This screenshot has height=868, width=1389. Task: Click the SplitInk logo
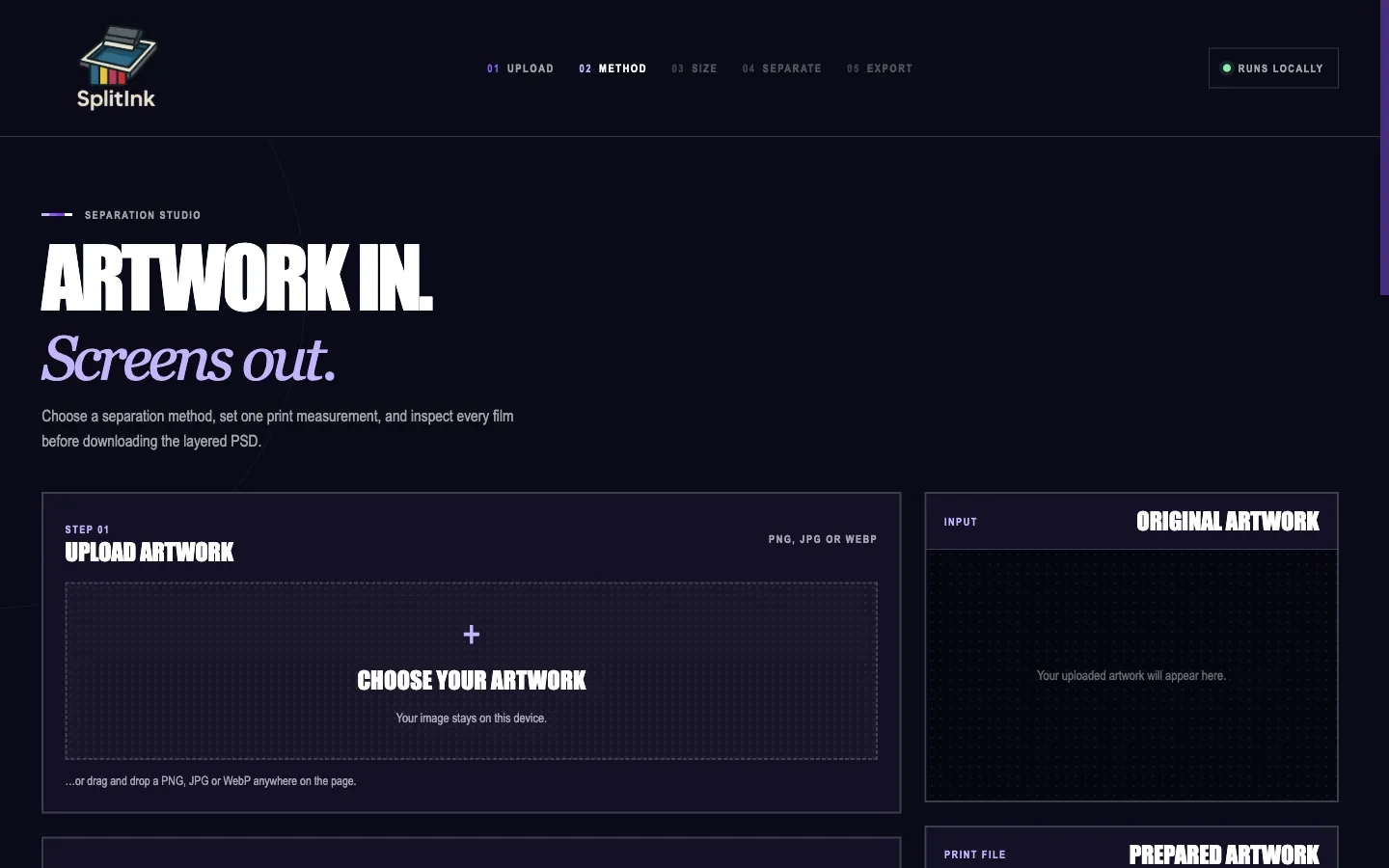tap(117, 68)
